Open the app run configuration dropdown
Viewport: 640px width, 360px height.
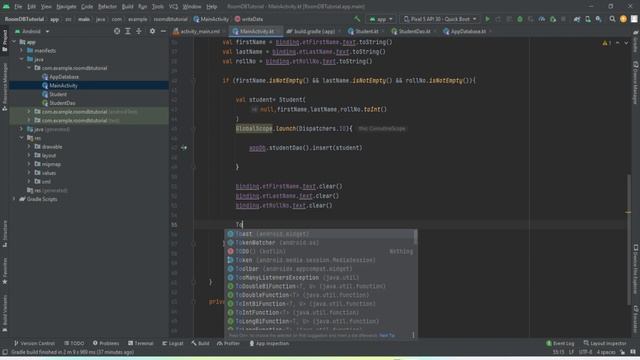[381, 19]
